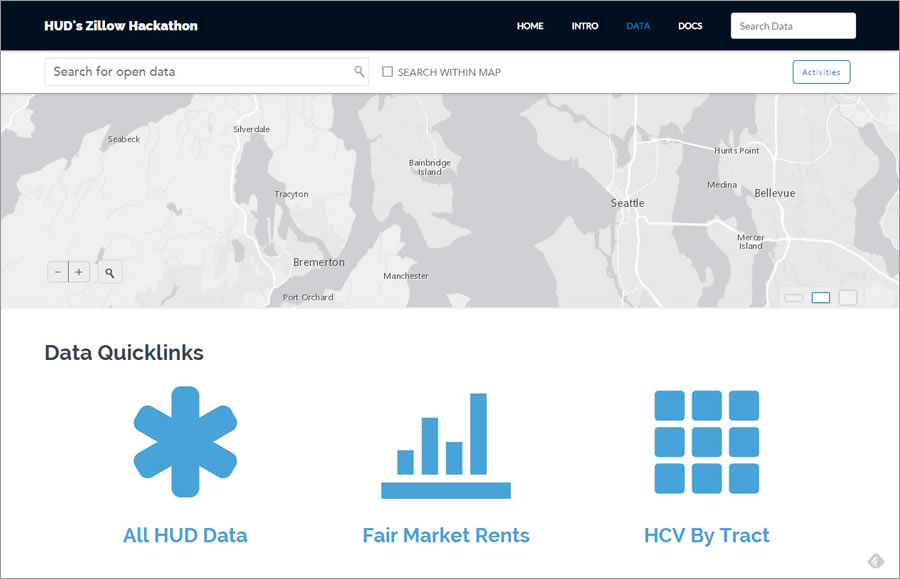Open the HCV By Tract quicklink
This screenshot has height=579, width=900.
707,535
